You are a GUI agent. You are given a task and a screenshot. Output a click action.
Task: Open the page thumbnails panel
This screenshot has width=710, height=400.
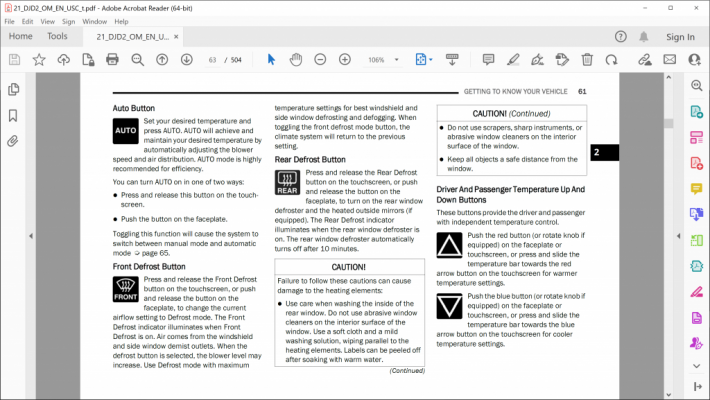[x=14, y=89]
